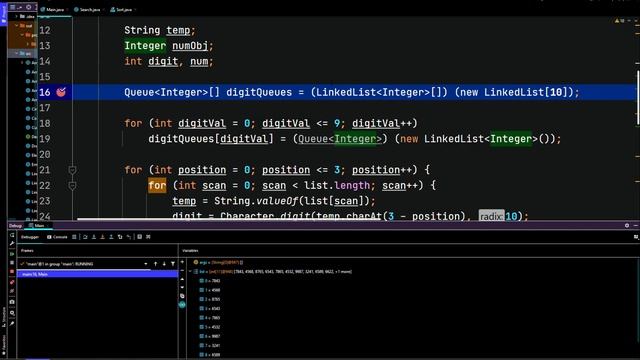This screenshot has height=360, width=640.
Task: Click the Run to Cursor icon
Action: click(x=129, y=237)
